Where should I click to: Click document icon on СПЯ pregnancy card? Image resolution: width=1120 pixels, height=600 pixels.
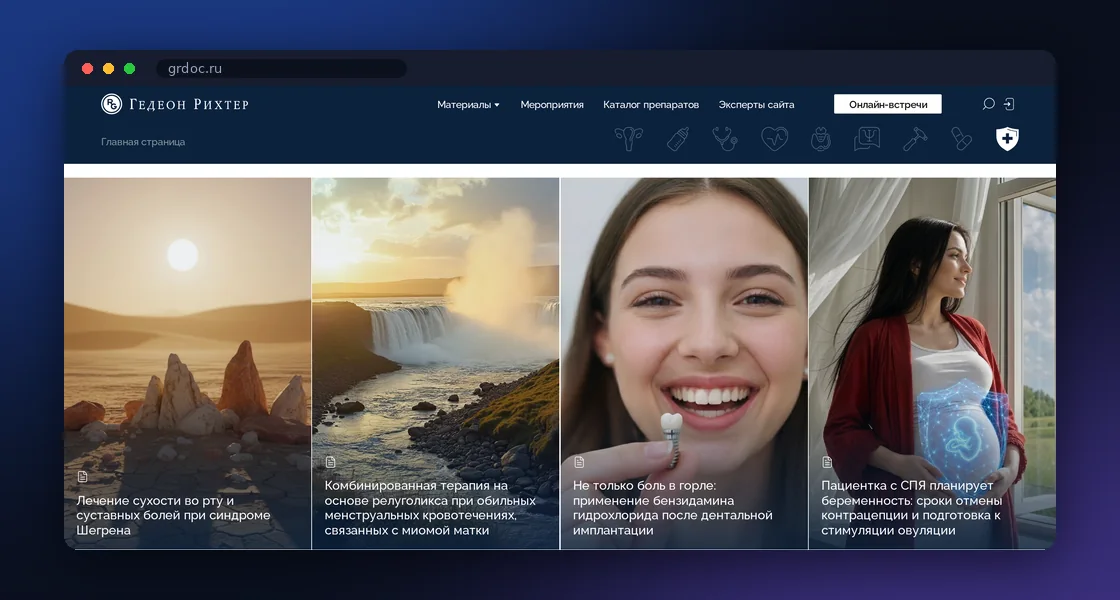(827, 462)
